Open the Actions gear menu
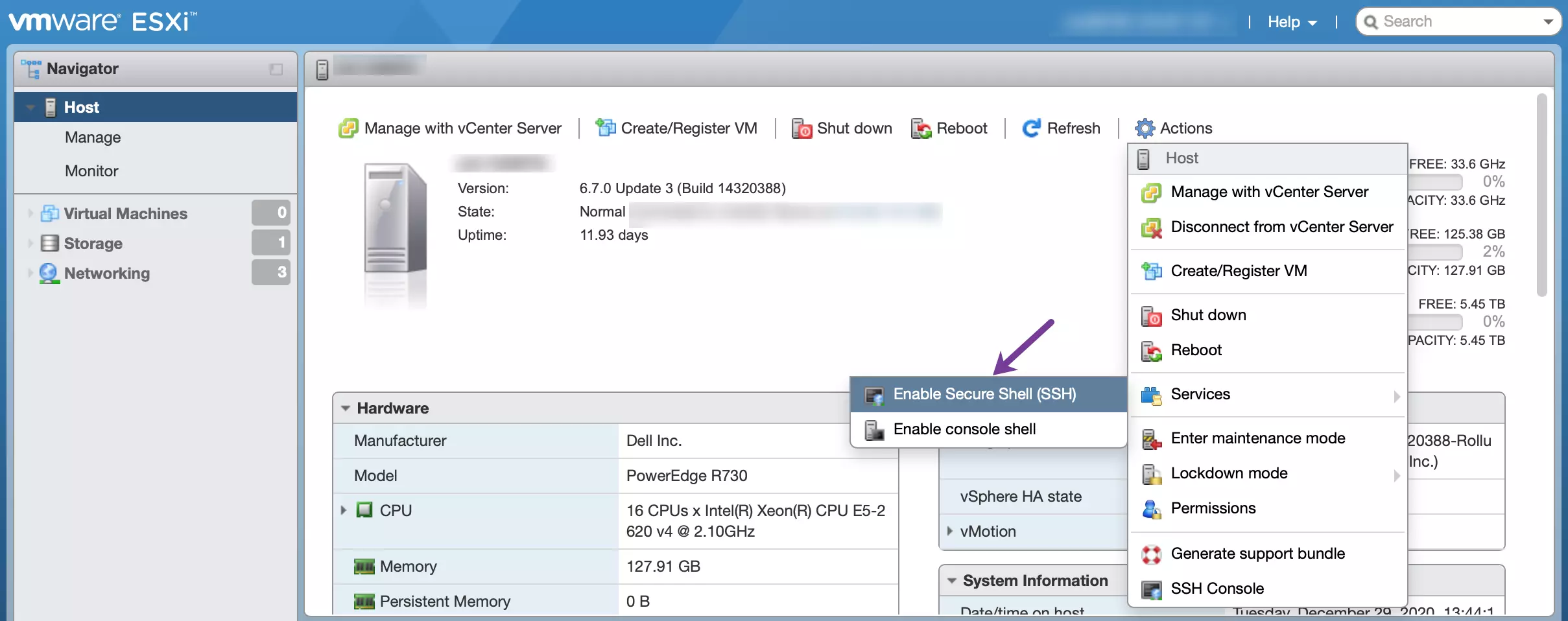The height and width of the screenshot is (621, 1568). [x=1174, y=128]
